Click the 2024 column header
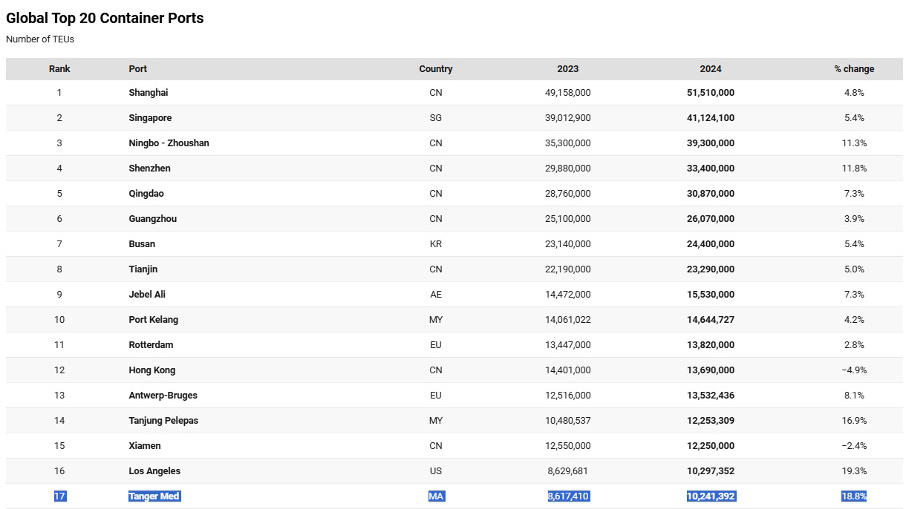Image resolution: width=904 pixels, height=509 pixels. coord(711,69)
